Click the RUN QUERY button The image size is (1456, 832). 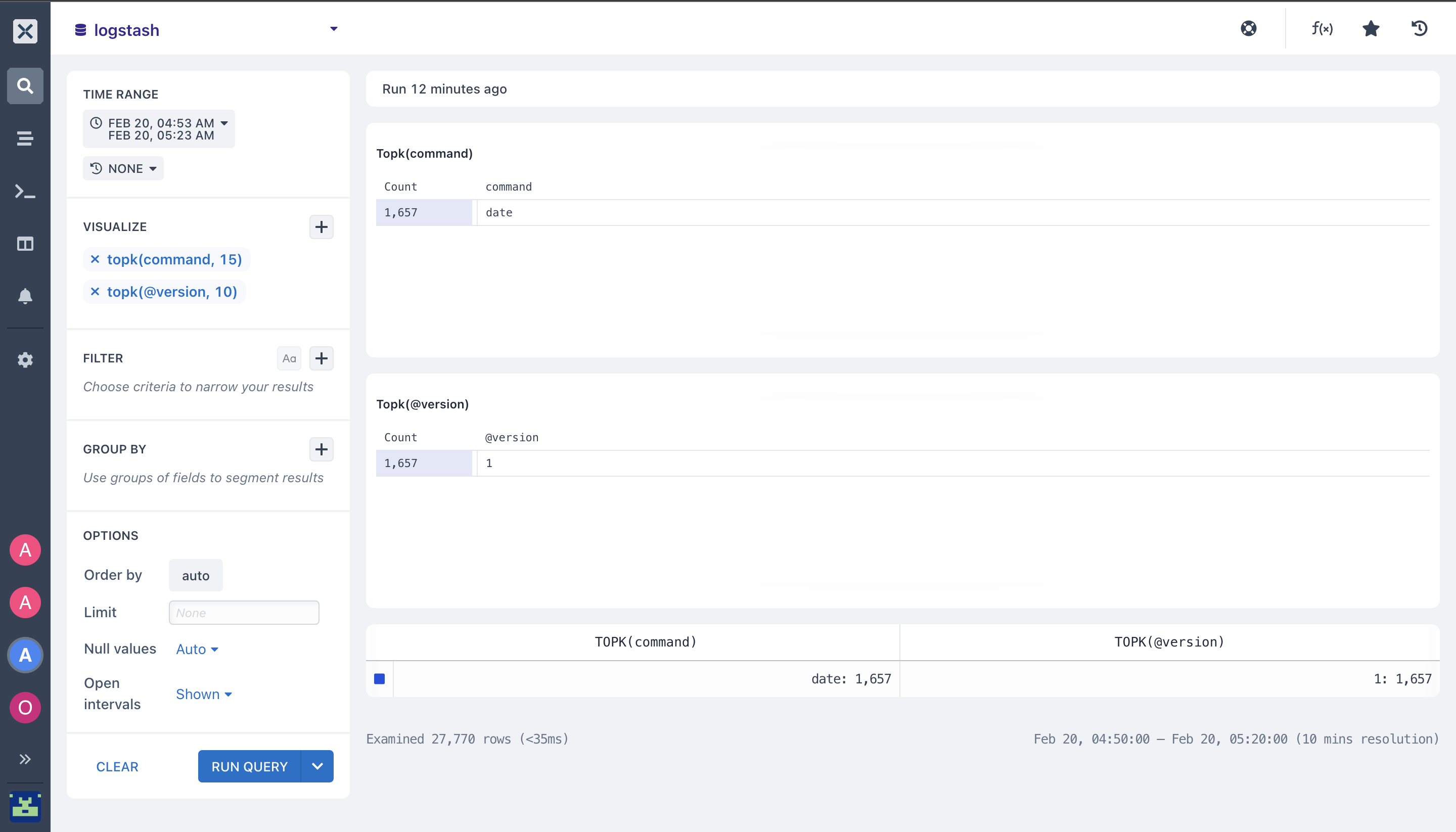pos(249,767)
